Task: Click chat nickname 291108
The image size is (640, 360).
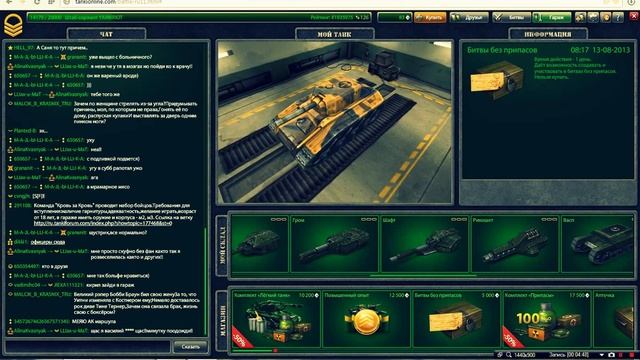Action: point(22,205)
